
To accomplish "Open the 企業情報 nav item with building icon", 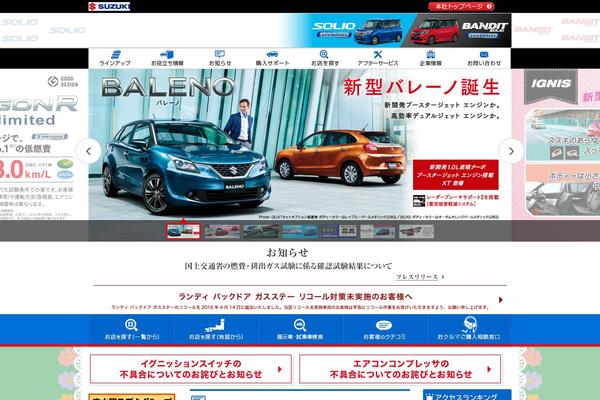I will tap(430, 58).
